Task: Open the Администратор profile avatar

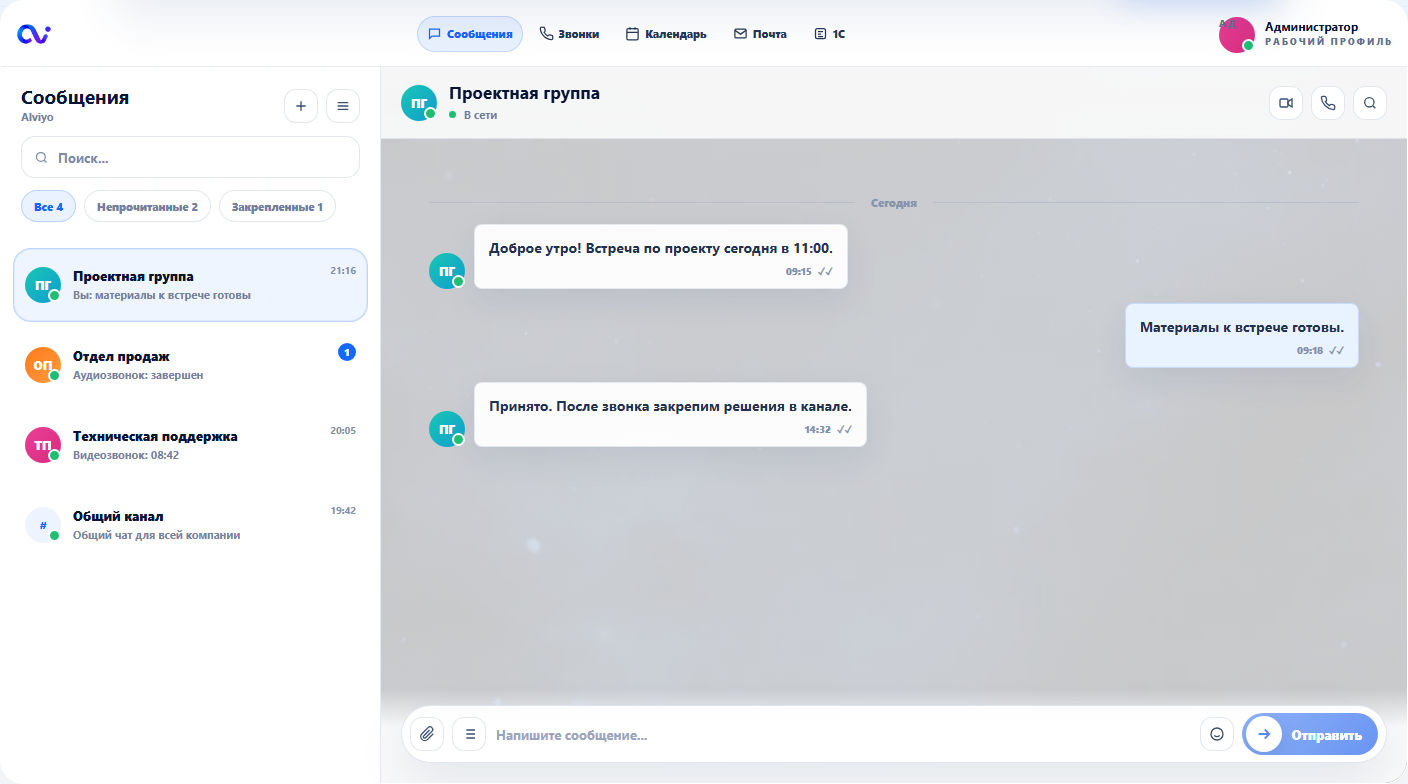Action: [1237, 35]
